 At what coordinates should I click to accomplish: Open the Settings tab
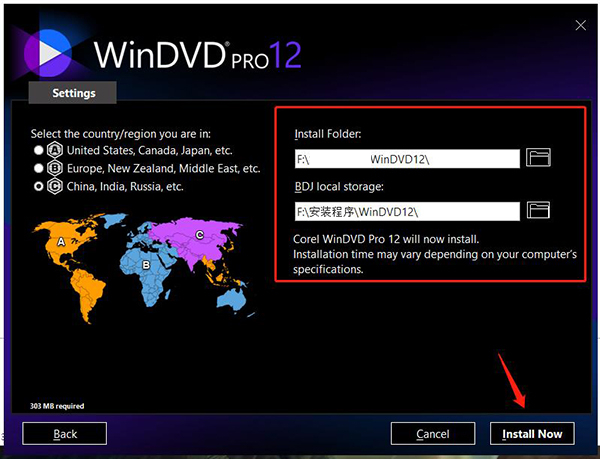pyautogui.click(x=73, y=93)
